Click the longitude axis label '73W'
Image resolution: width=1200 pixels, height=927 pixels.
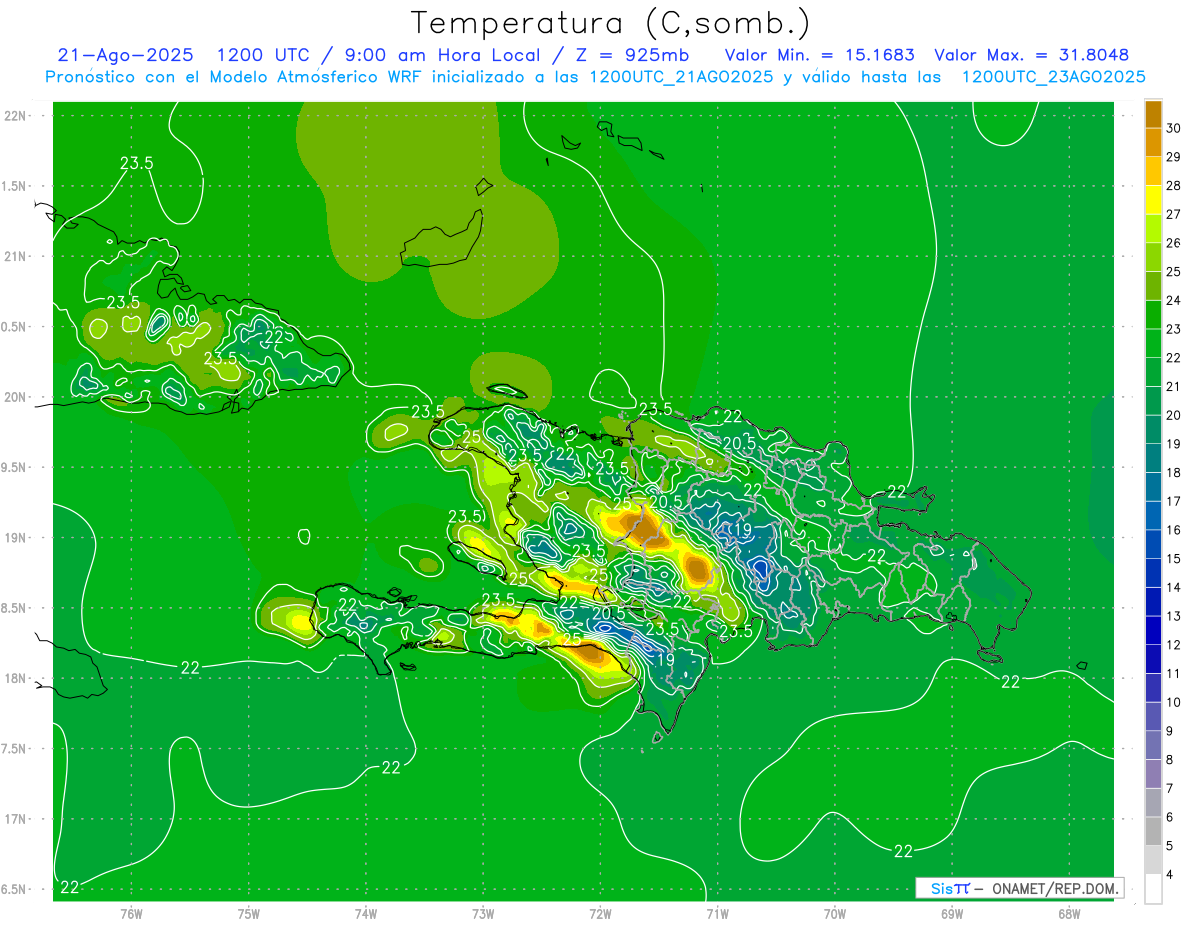pos(483,914)
